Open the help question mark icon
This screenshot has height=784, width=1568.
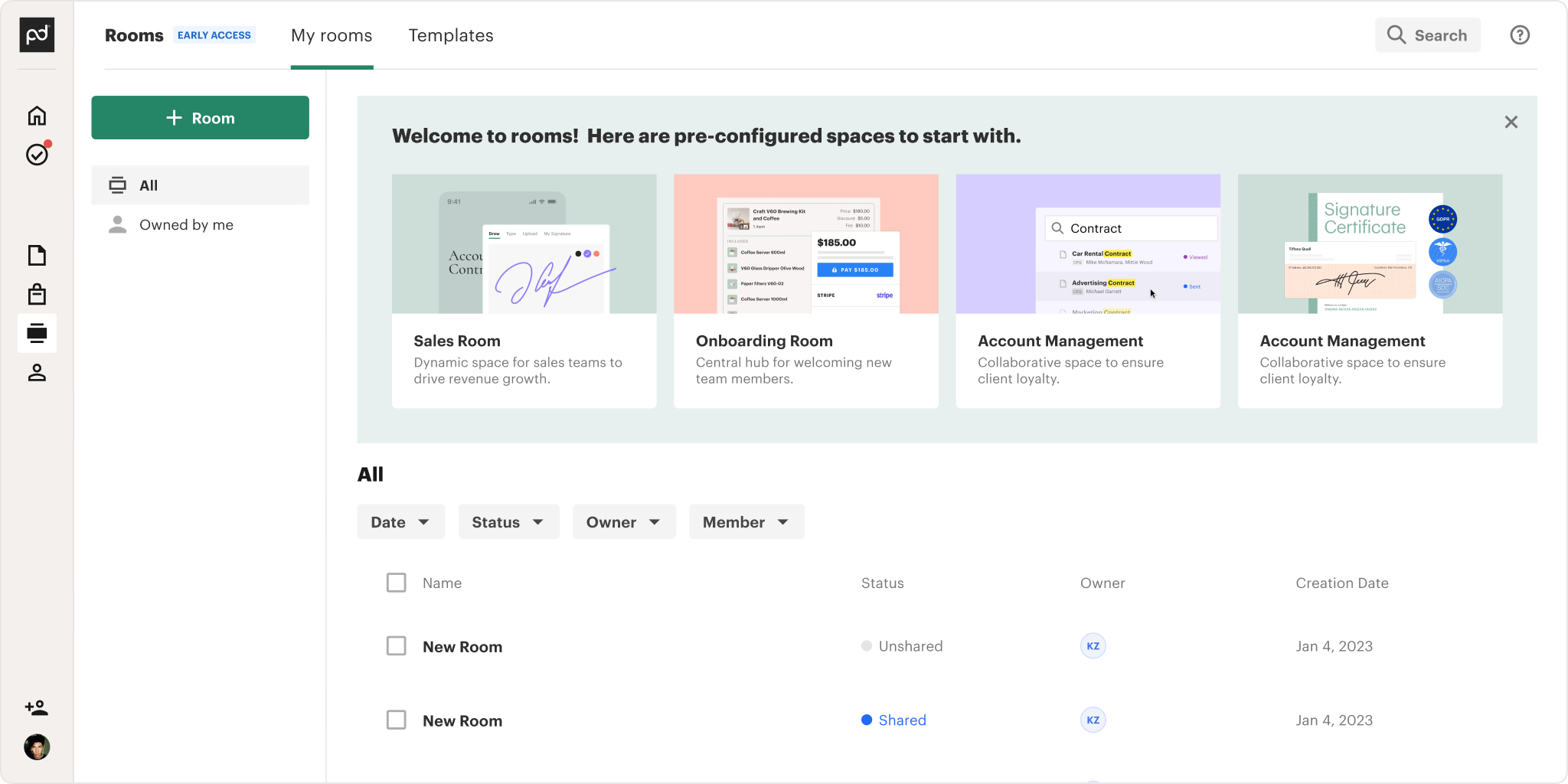tap(1519, 35)
